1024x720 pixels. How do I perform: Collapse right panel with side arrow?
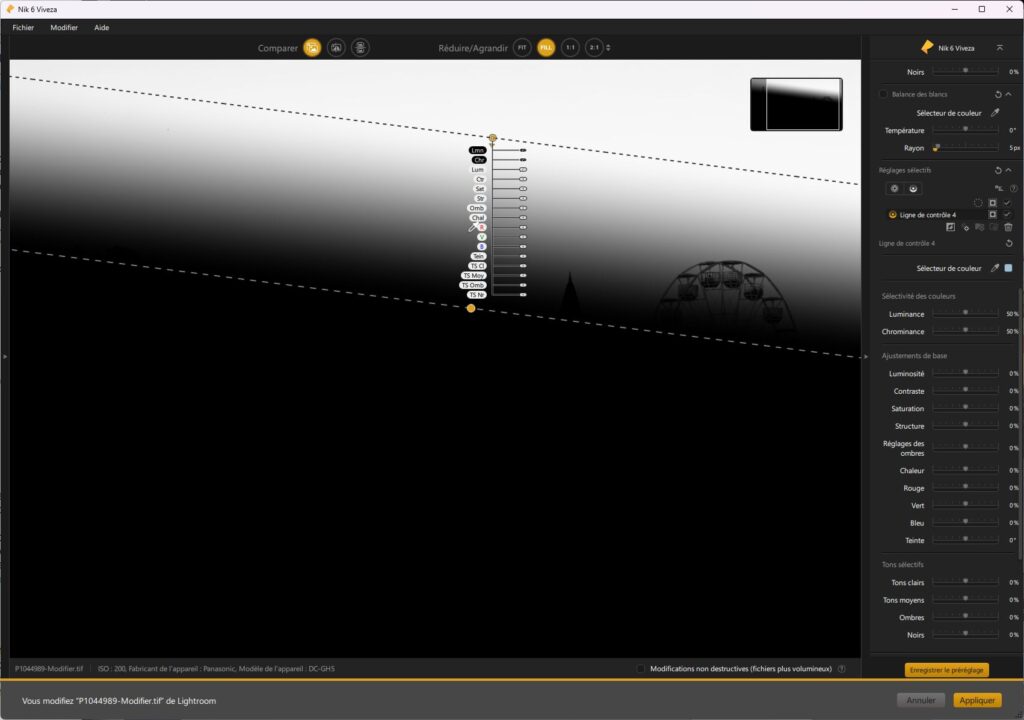[x=866, y=357]
